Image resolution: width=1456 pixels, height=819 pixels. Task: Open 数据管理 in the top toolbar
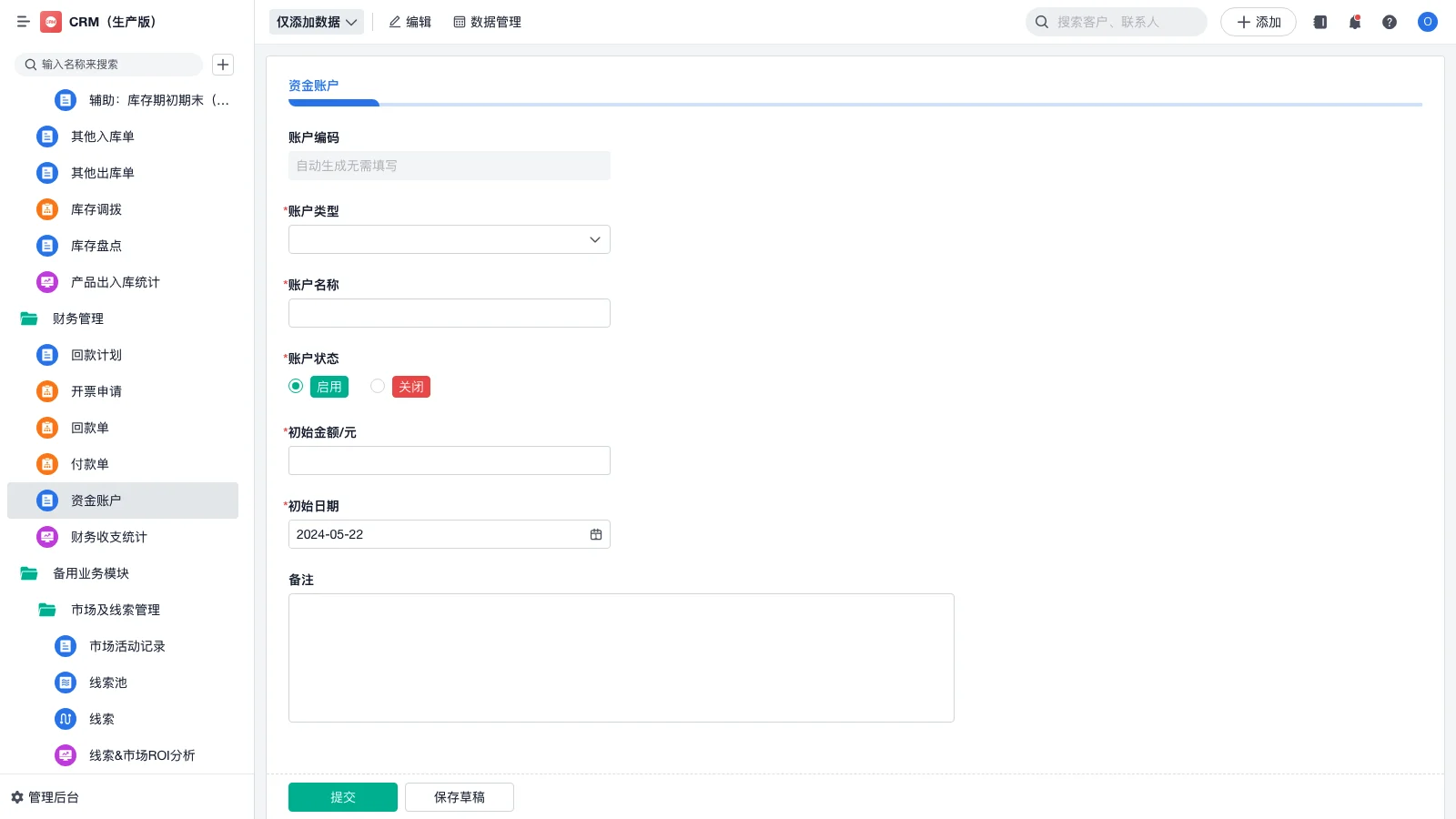(x=487, y=22)
